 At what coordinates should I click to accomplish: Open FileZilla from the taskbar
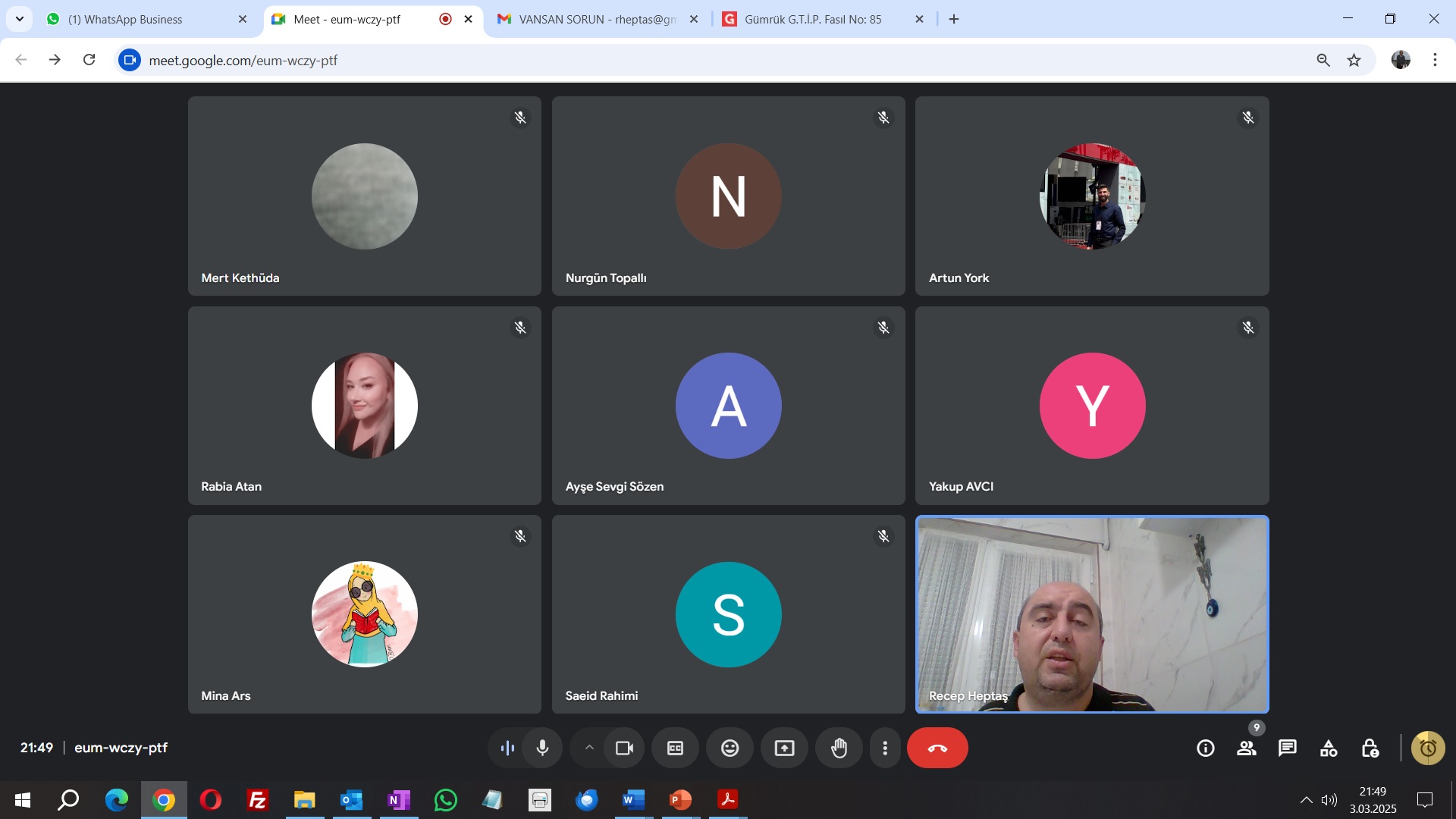258,800
